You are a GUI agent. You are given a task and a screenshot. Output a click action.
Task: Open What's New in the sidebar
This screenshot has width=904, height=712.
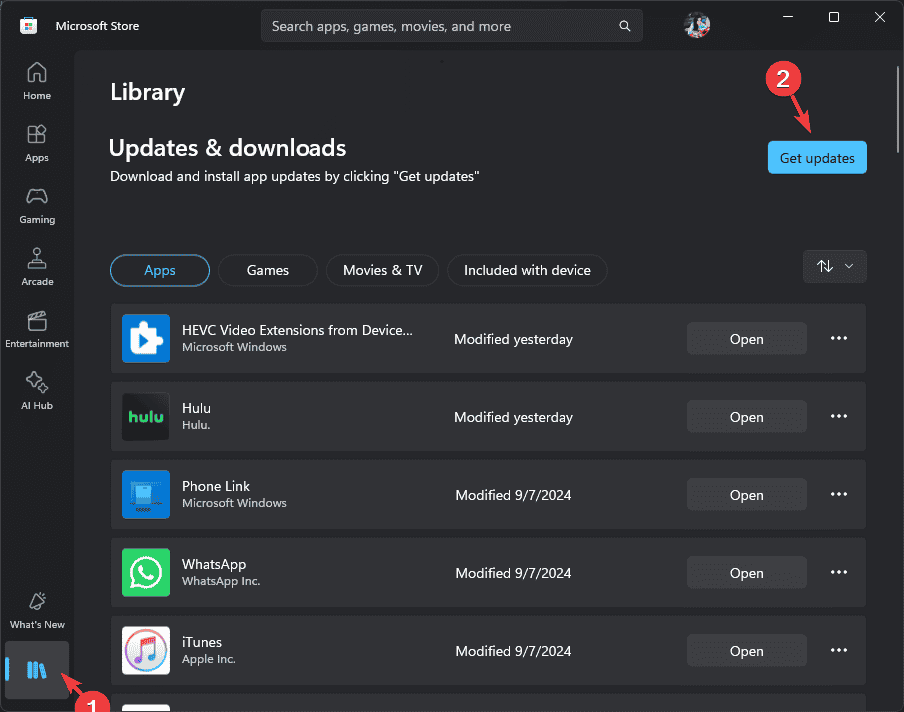click(x=37, y=610)
